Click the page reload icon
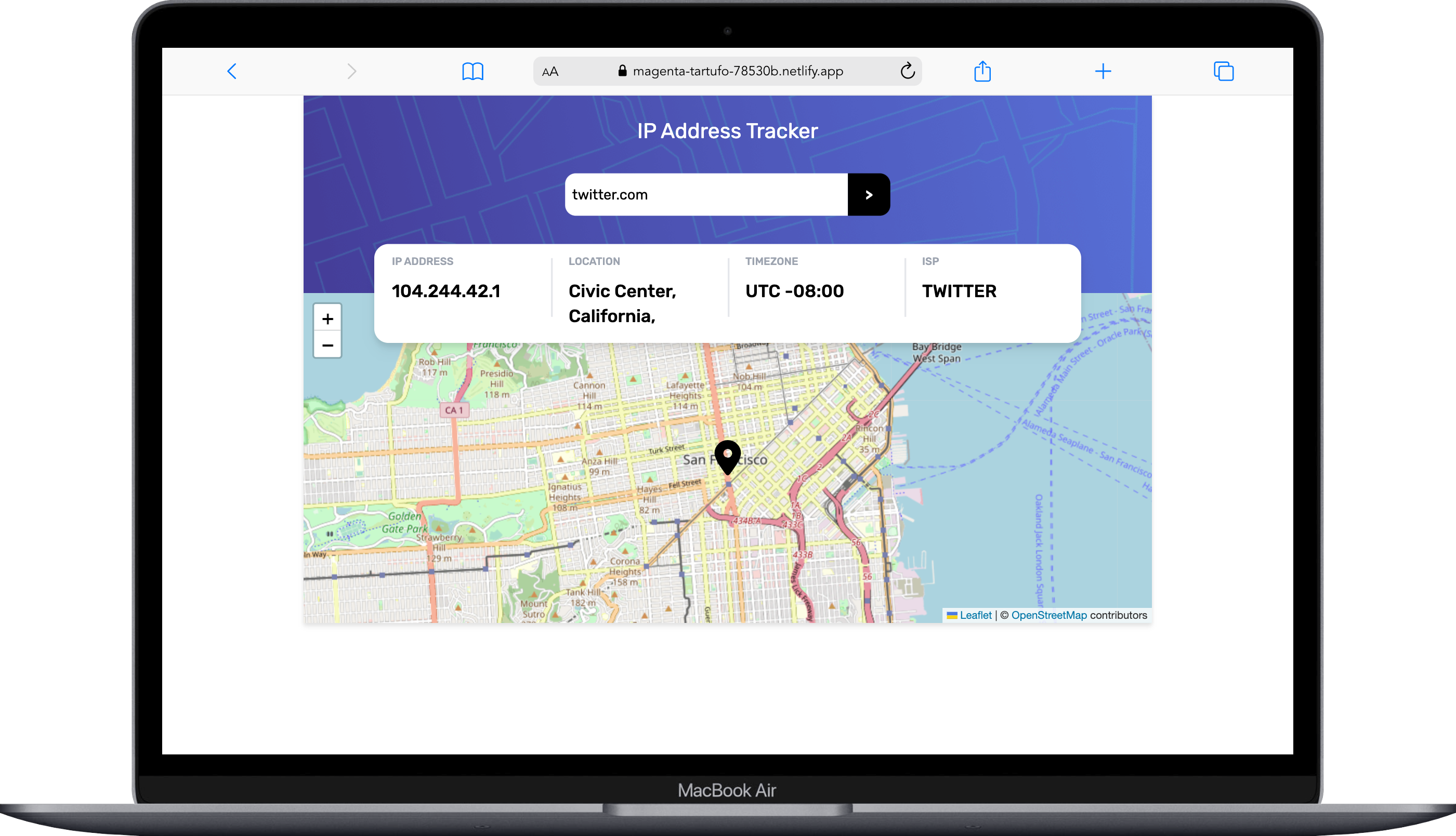The image size is (1456, 836). (x=907, y=71)
